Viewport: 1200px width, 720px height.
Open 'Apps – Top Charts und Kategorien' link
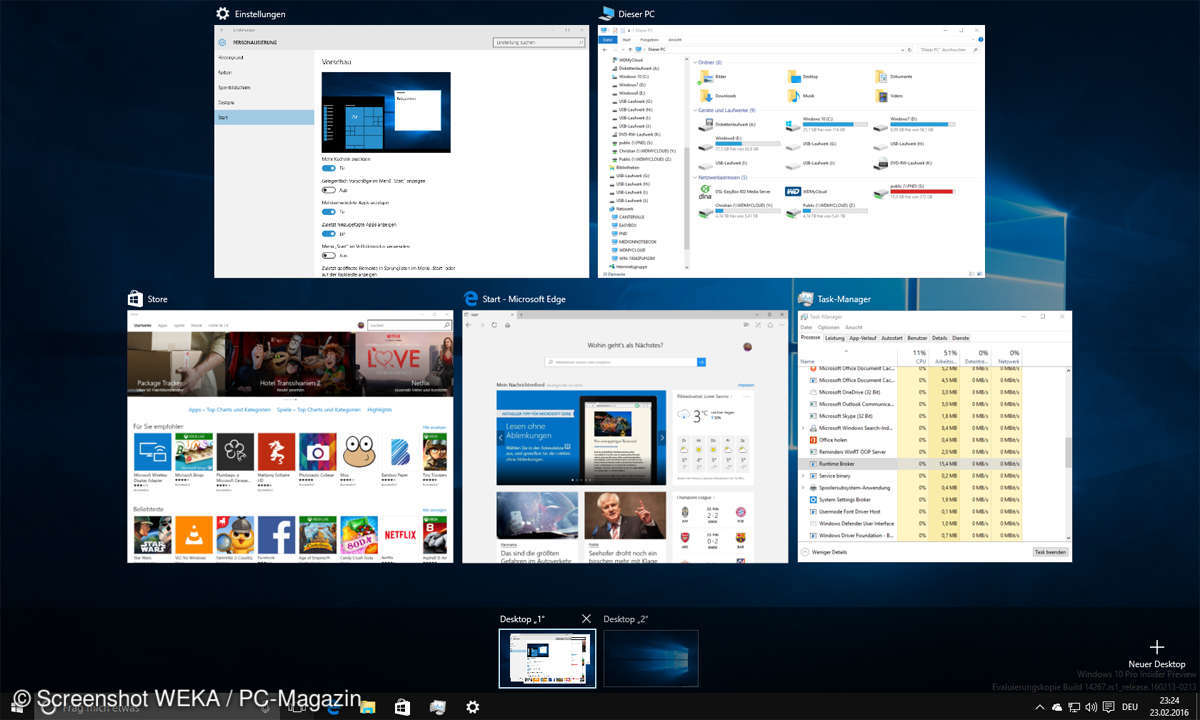click(x=229, y=409)
